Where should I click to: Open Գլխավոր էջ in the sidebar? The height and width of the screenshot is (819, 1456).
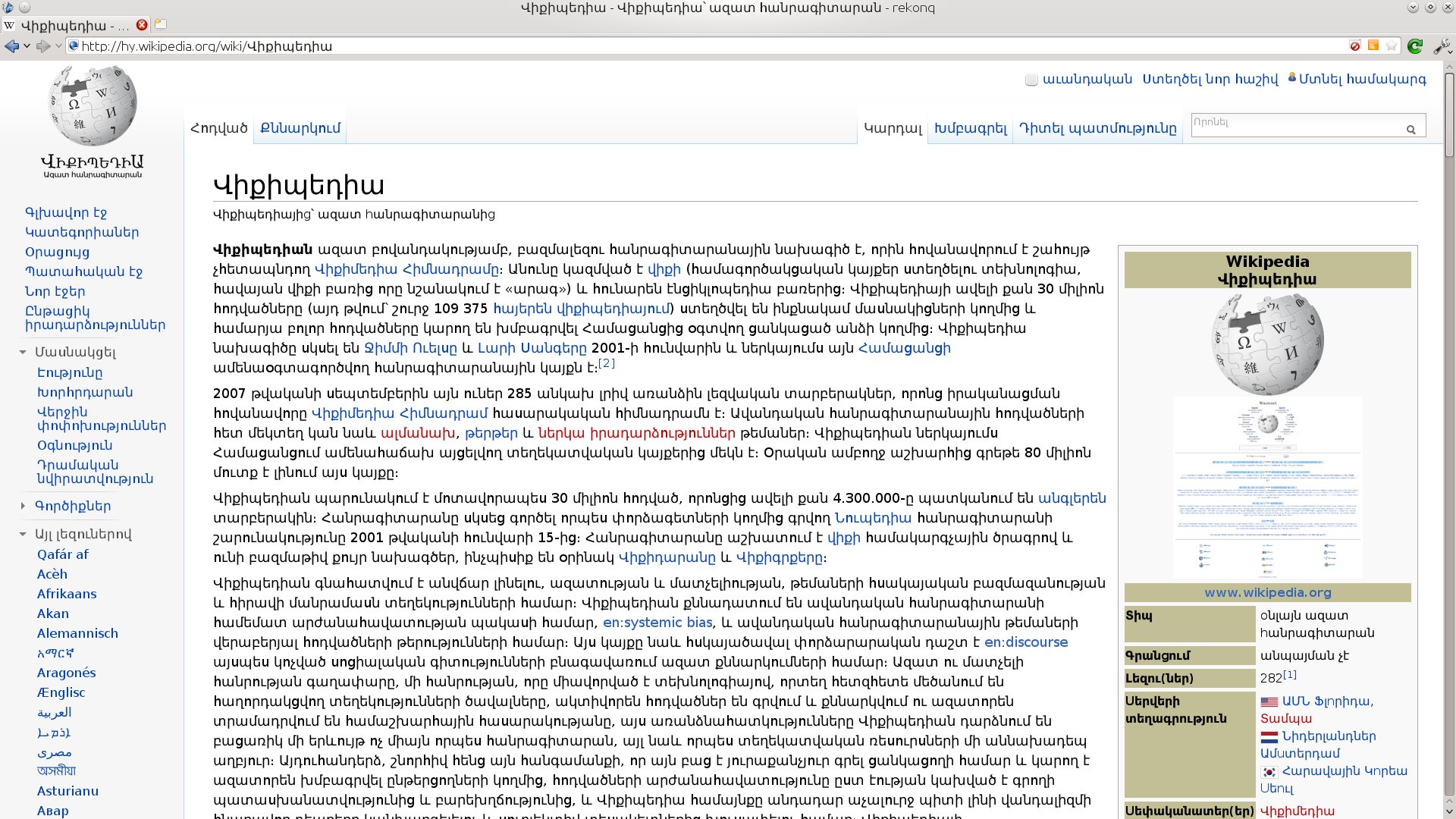coord(66,212)
